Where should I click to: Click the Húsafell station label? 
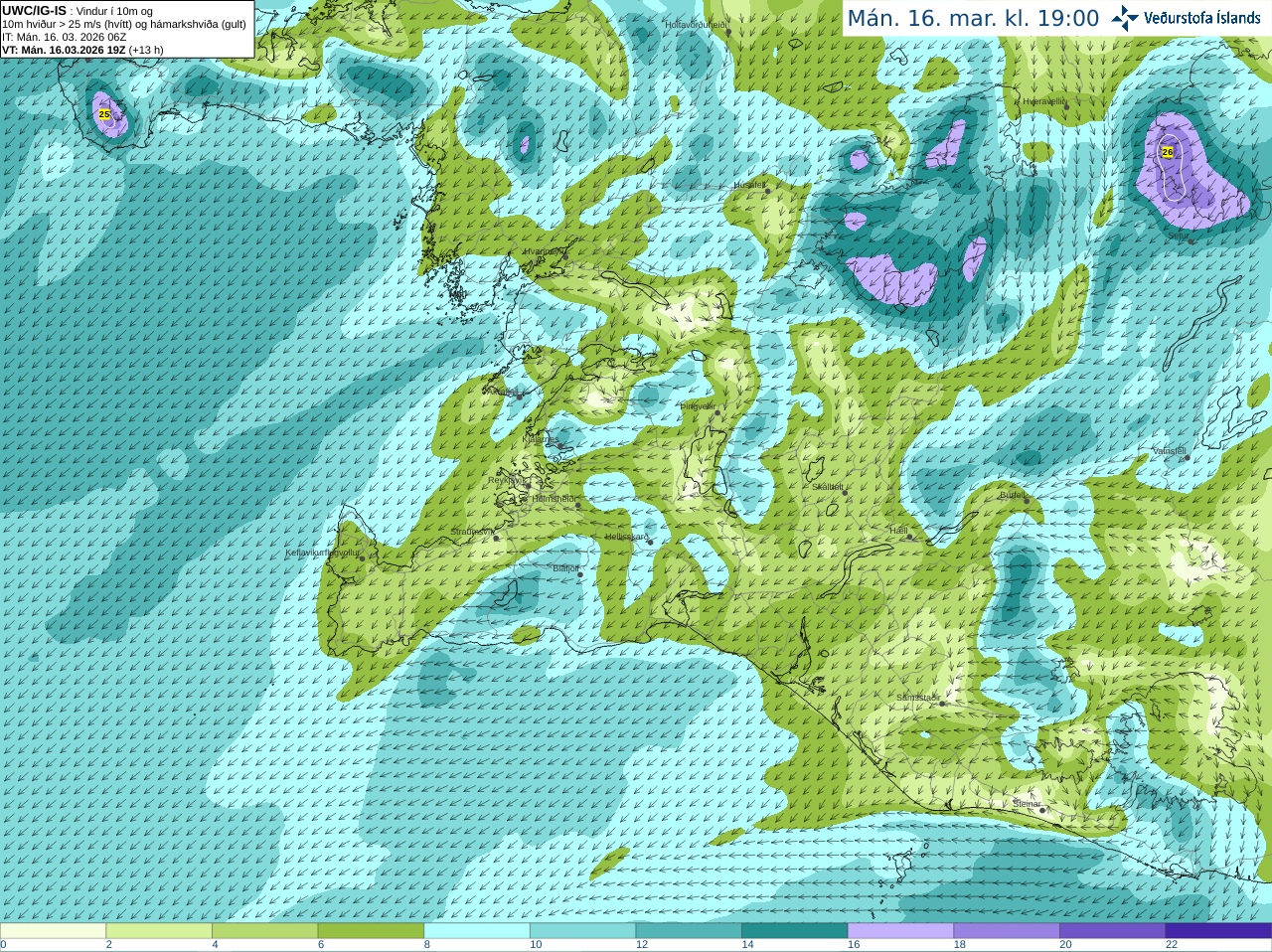tap(749, 185)
